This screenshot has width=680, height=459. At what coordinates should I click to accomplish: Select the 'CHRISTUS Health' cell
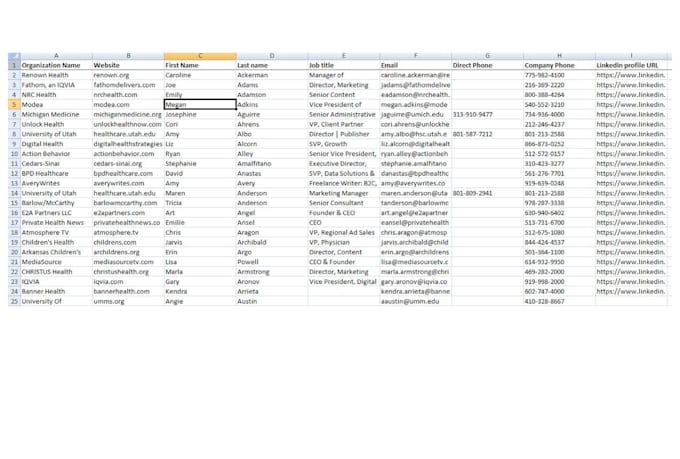coord(56,272)
